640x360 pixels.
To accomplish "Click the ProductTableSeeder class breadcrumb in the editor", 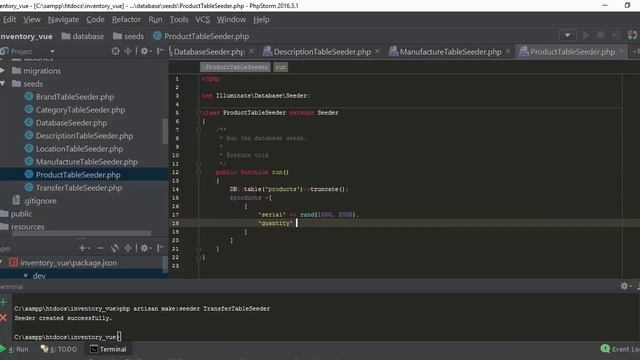I will pos(235,67).
